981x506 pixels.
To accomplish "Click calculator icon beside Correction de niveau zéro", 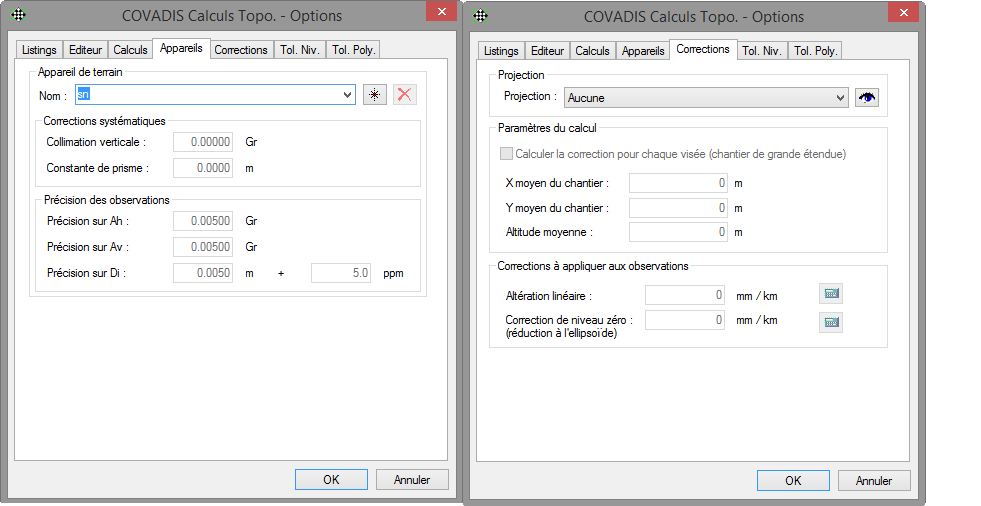I will coord(831,322).
